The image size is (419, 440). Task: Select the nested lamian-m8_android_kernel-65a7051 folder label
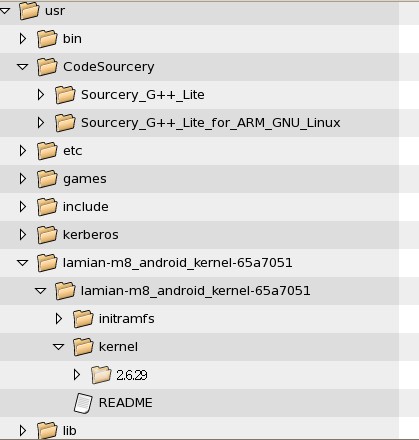[196, 291]
